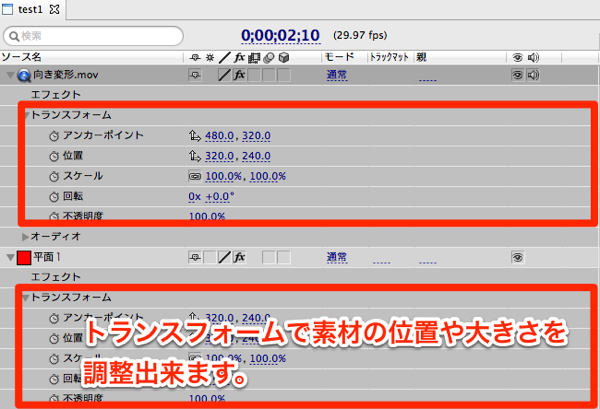
Task: Click scale value 100.0% of 向き変形.mov
Action: point(223,176)
